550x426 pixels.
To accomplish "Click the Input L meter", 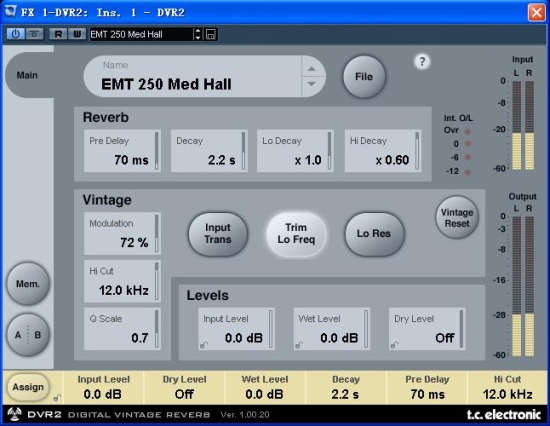I will click(x=516, y=125).
